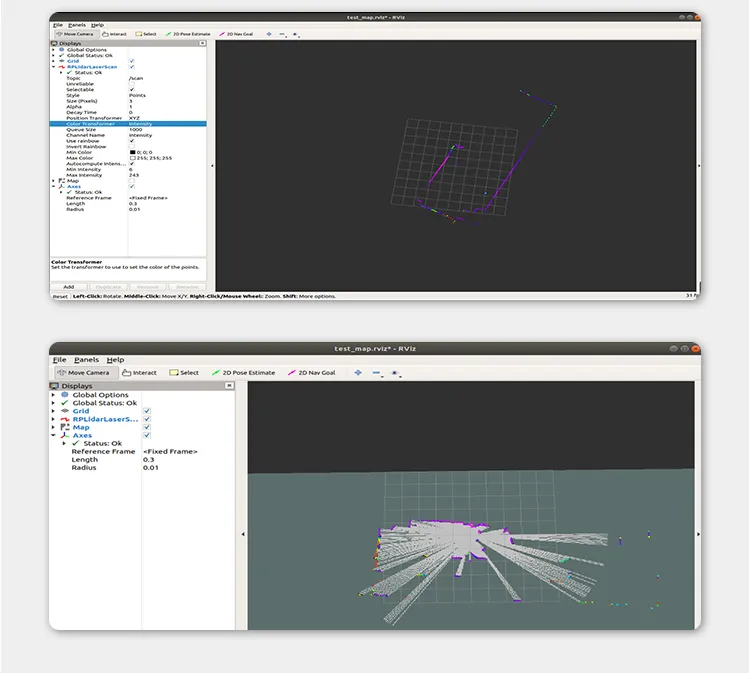Choose Select tool in lower RViz toolbar
Screen dimensions: 750x674
pyautogui.click(x=184, y=373)
